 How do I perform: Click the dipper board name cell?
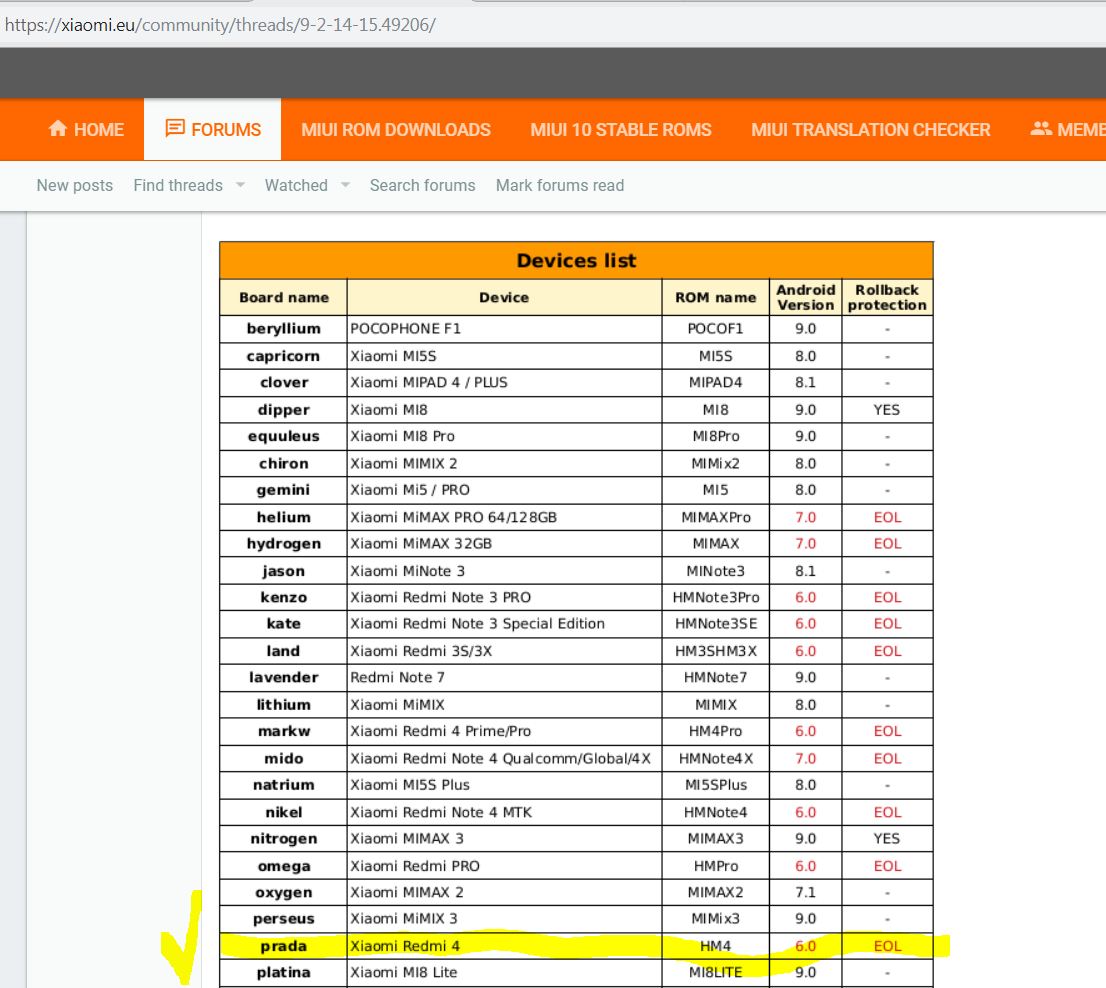pos(284,410)
